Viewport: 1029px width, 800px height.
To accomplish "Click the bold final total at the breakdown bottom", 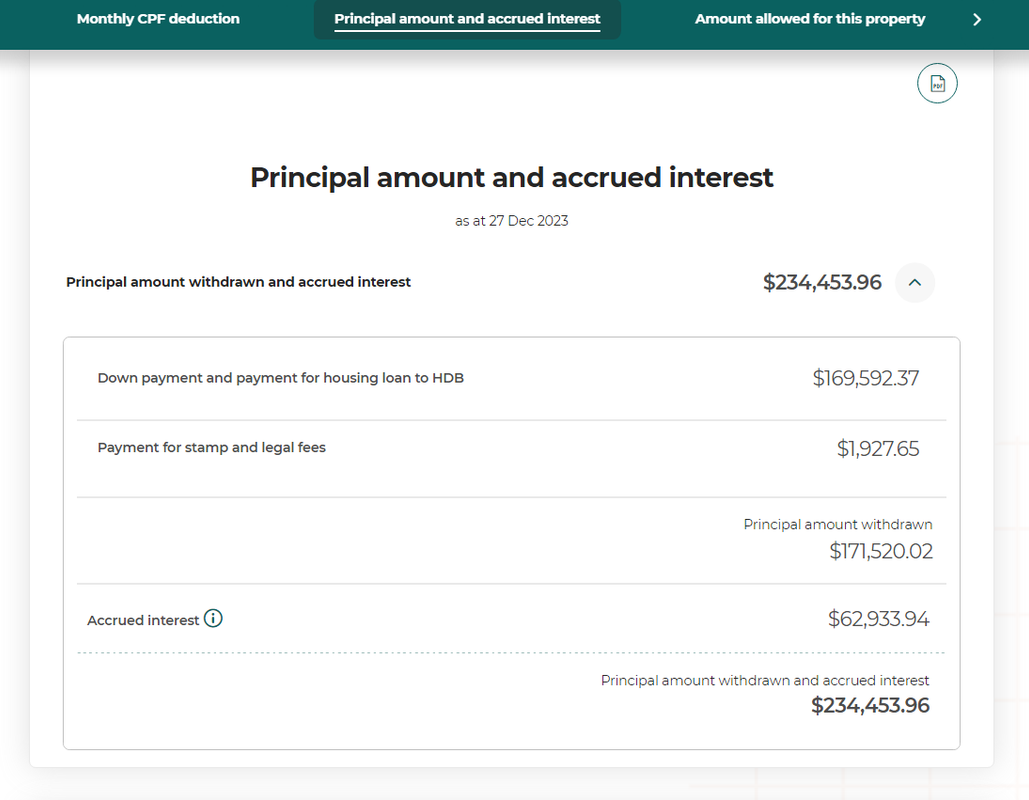I will [x=870, y=706].
